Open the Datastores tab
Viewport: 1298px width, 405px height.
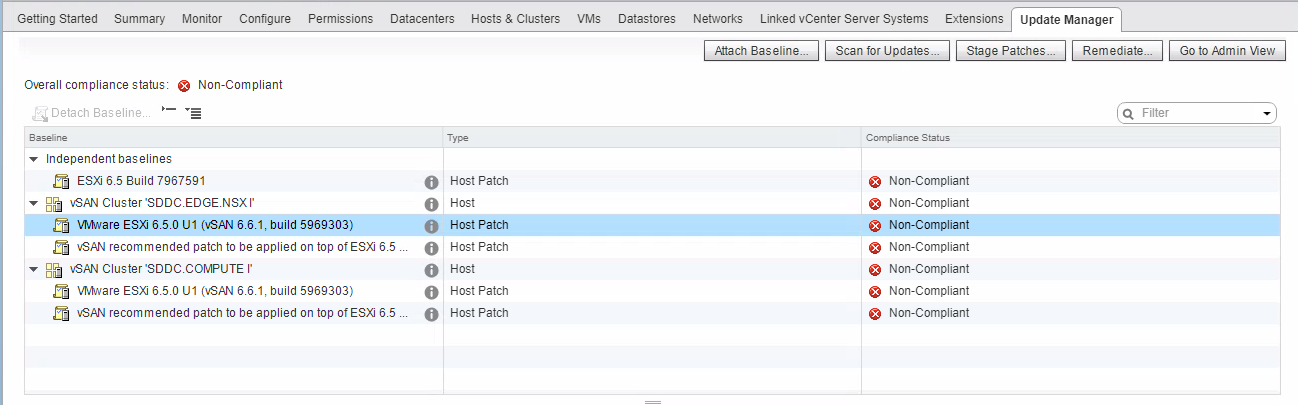pyautogui.click(x=646, y=19)
